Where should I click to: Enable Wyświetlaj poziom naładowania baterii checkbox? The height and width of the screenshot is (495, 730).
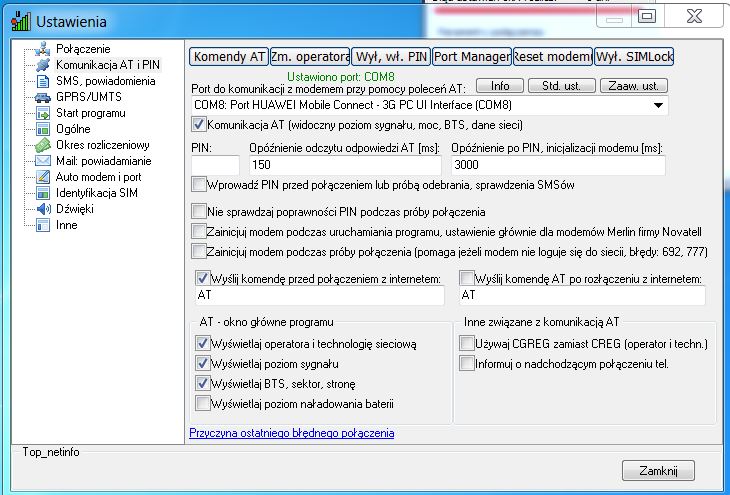pos(205,403)
